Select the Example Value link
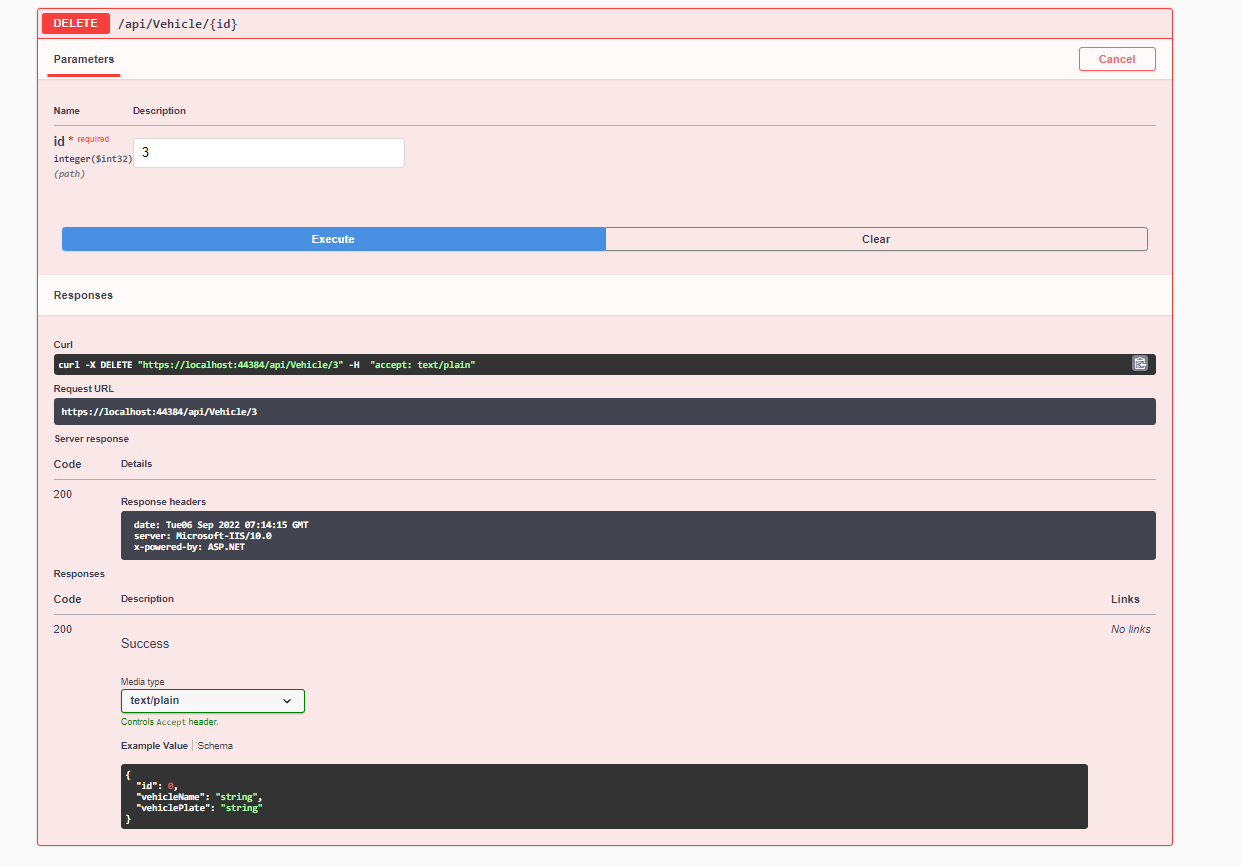 point(153,745)
